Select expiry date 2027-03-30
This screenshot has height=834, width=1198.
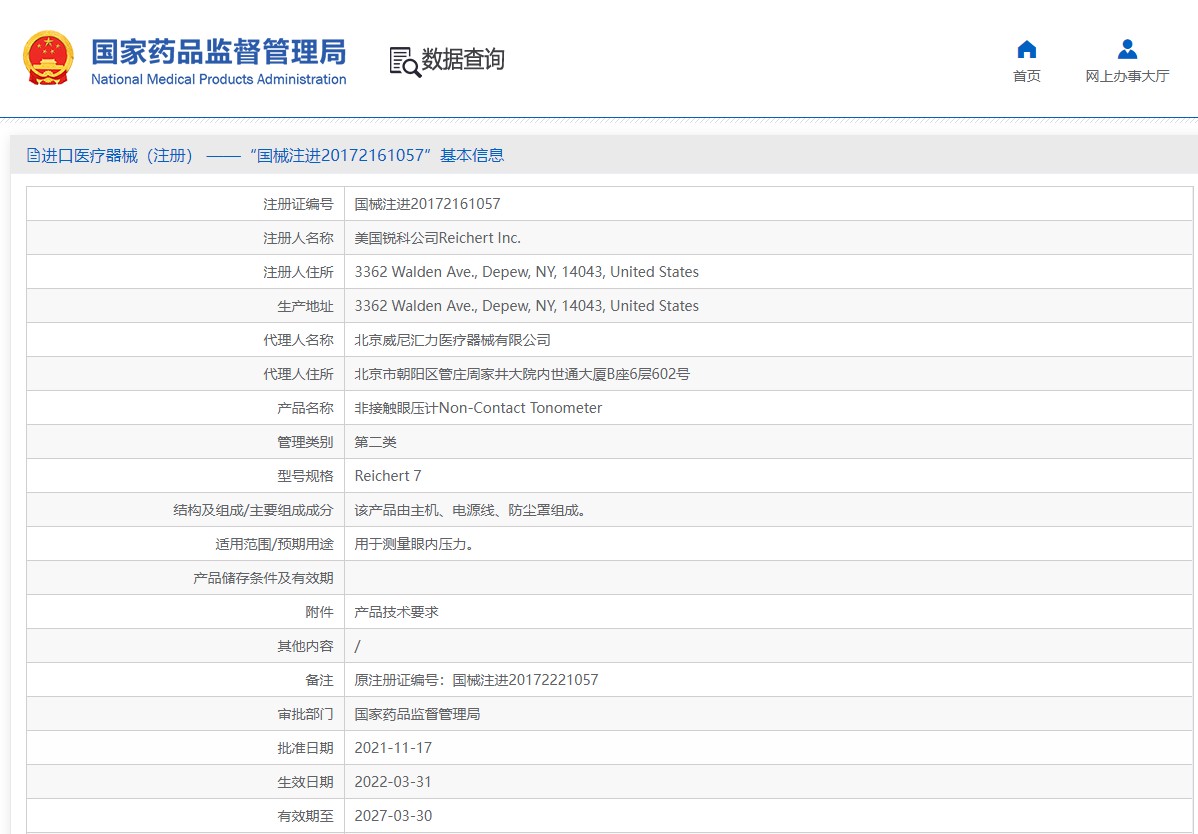393,816
